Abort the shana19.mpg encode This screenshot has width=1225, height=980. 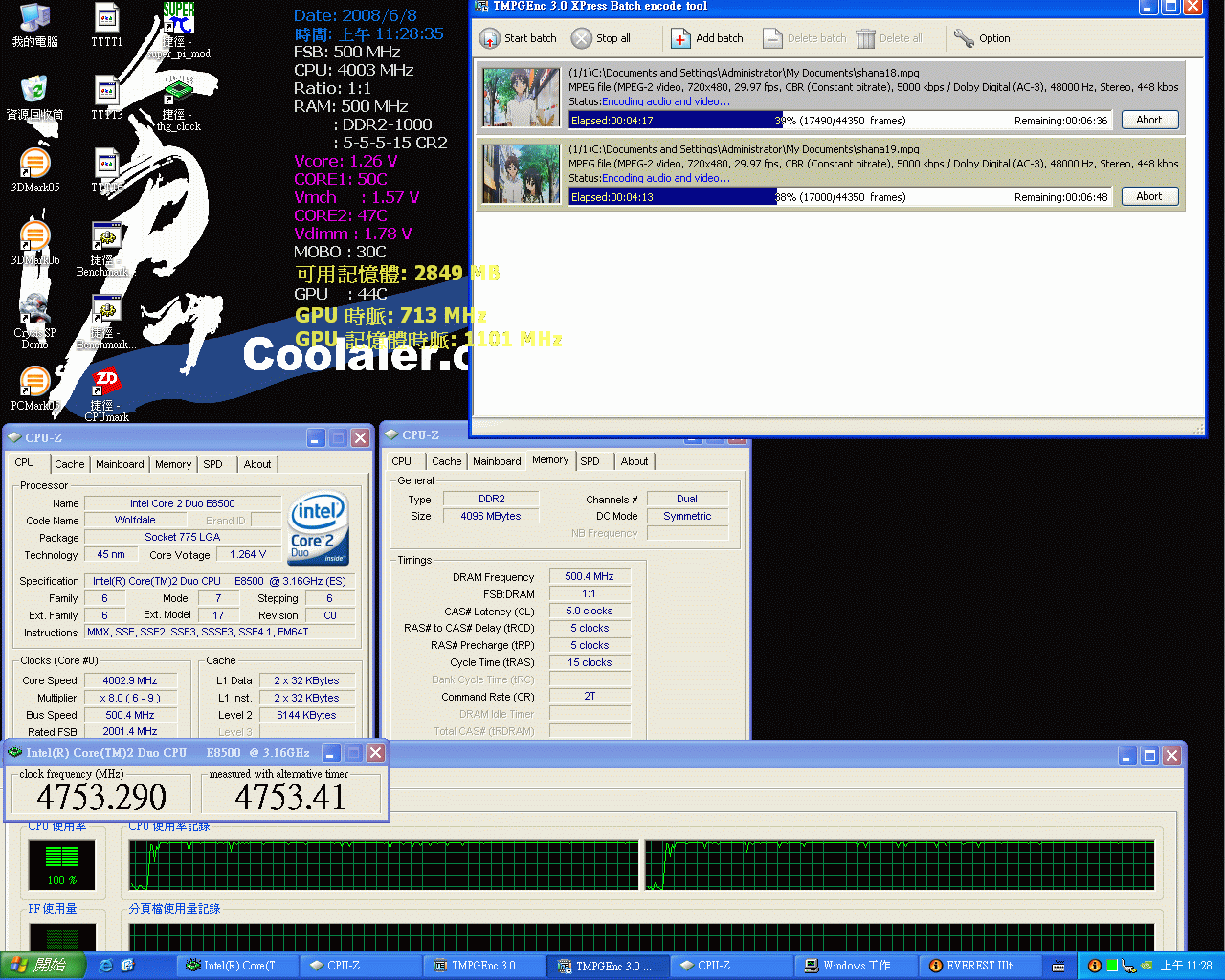click(x=1148, y=196)
